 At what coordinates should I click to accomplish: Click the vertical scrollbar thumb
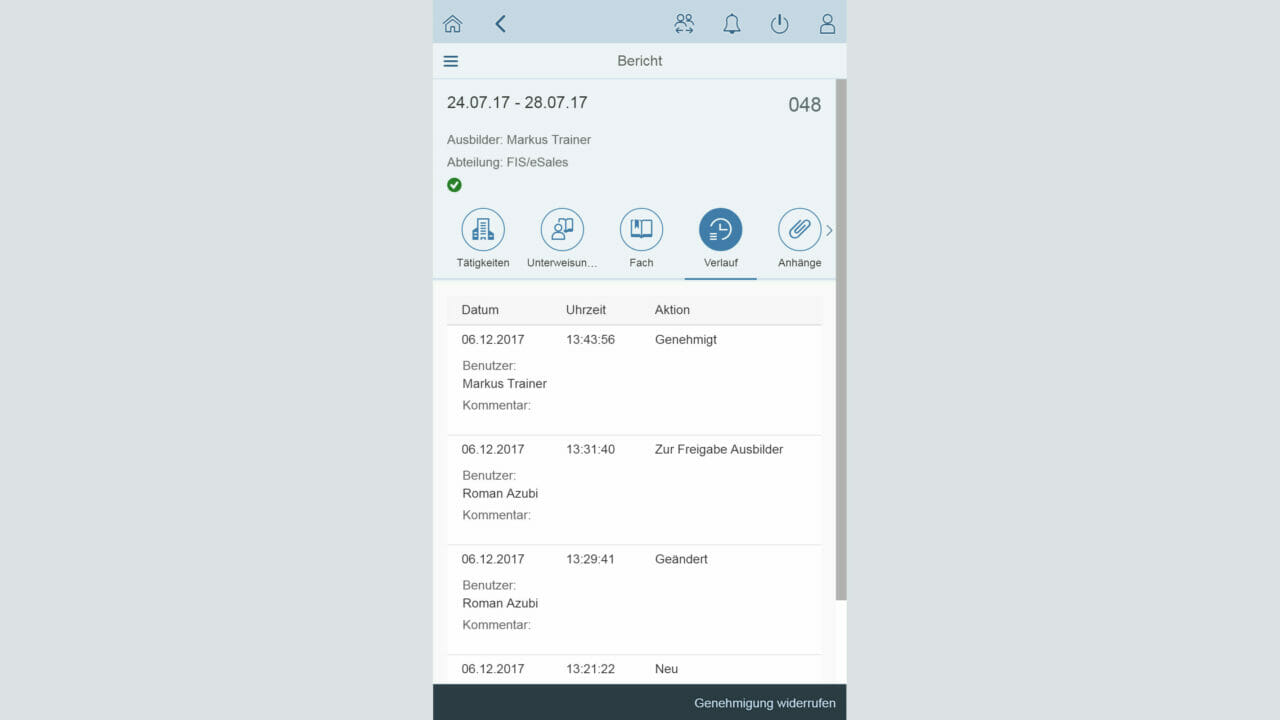pos(841,340)
